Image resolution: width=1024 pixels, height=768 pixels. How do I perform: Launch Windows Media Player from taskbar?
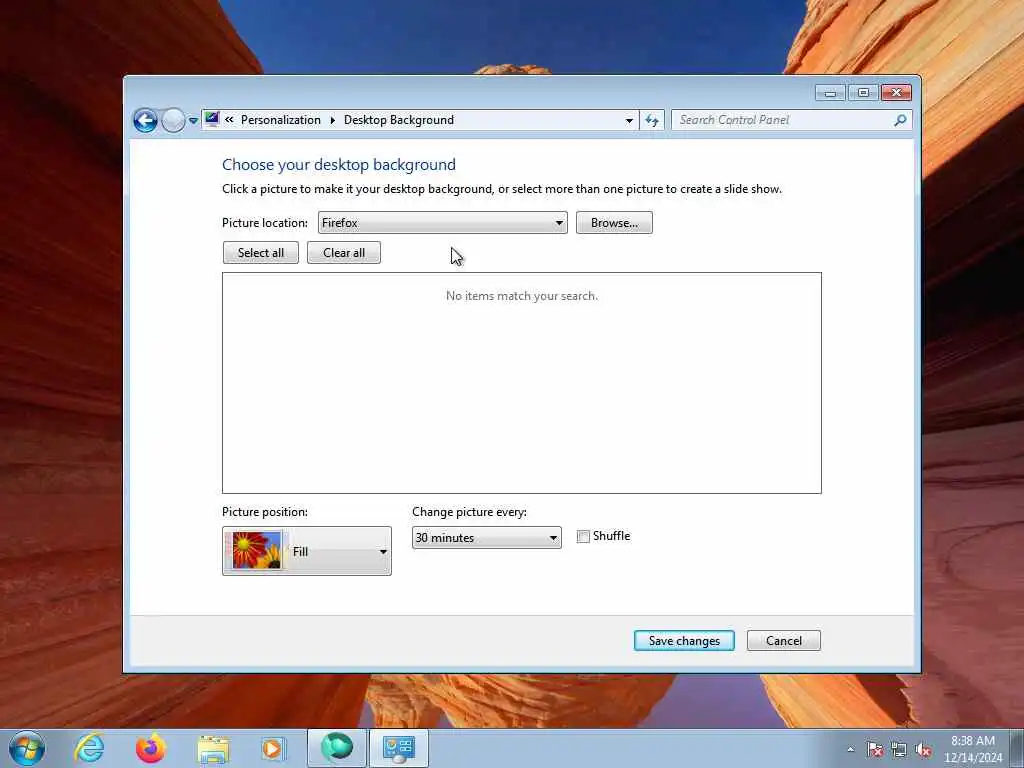[x=274, y=748]
